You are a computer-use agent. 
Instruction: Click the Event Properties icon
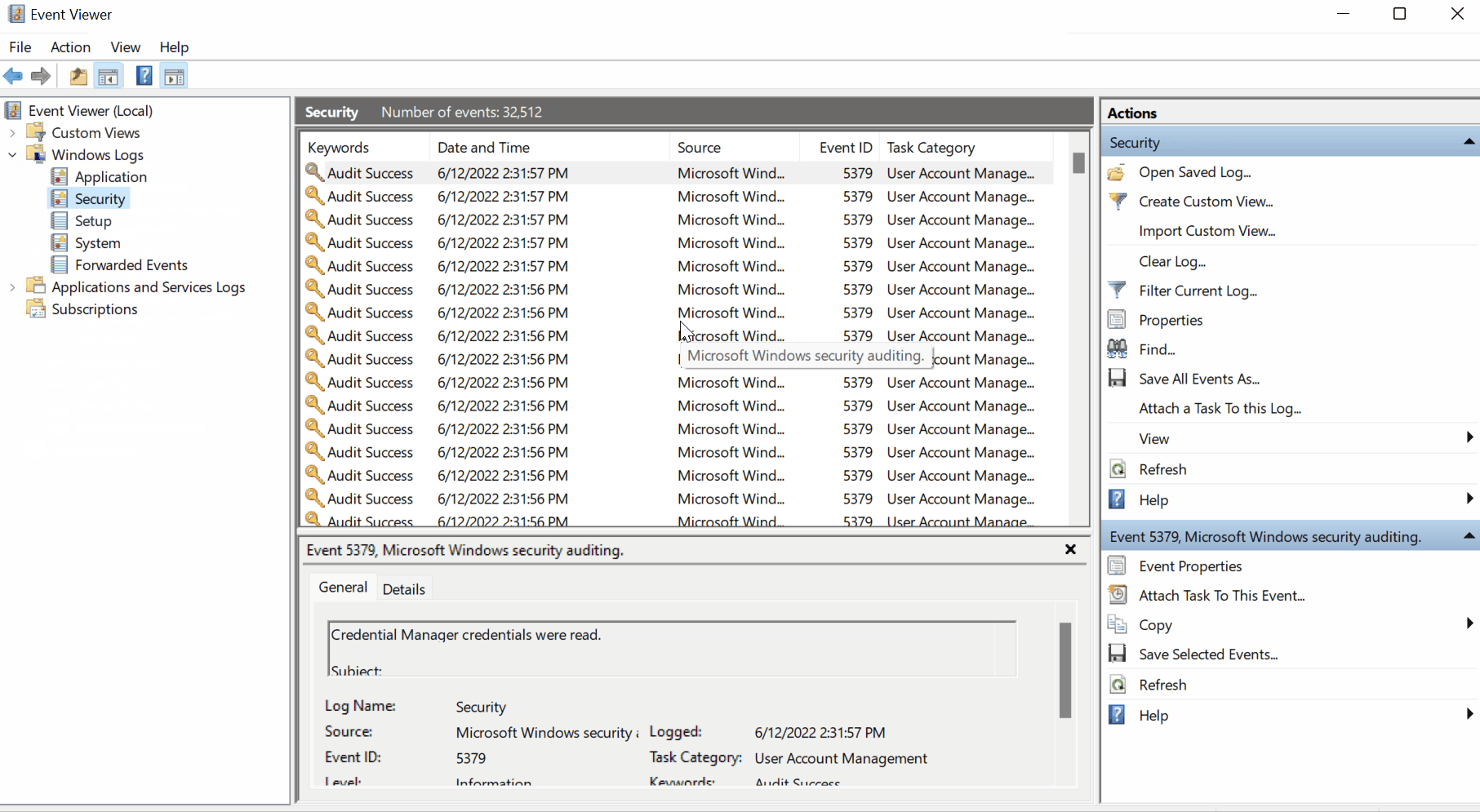(1117, 566)
